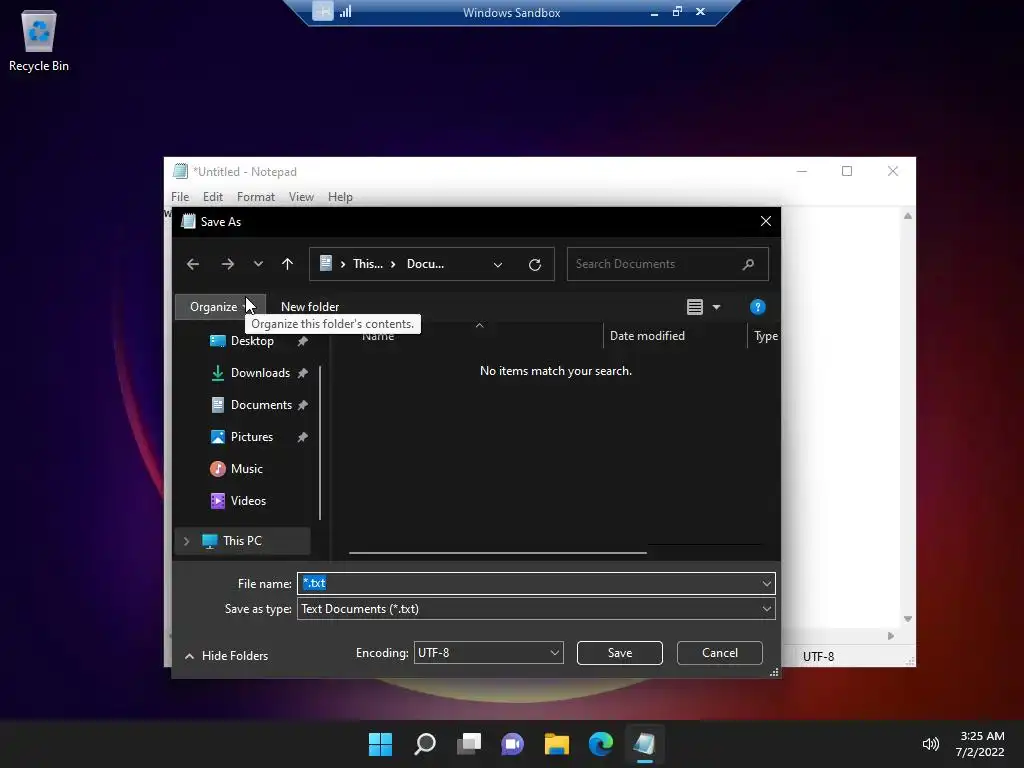Screen dimensions: 1024x768
Task: Open view options dropdown arrow
Action: pos(716,307)
